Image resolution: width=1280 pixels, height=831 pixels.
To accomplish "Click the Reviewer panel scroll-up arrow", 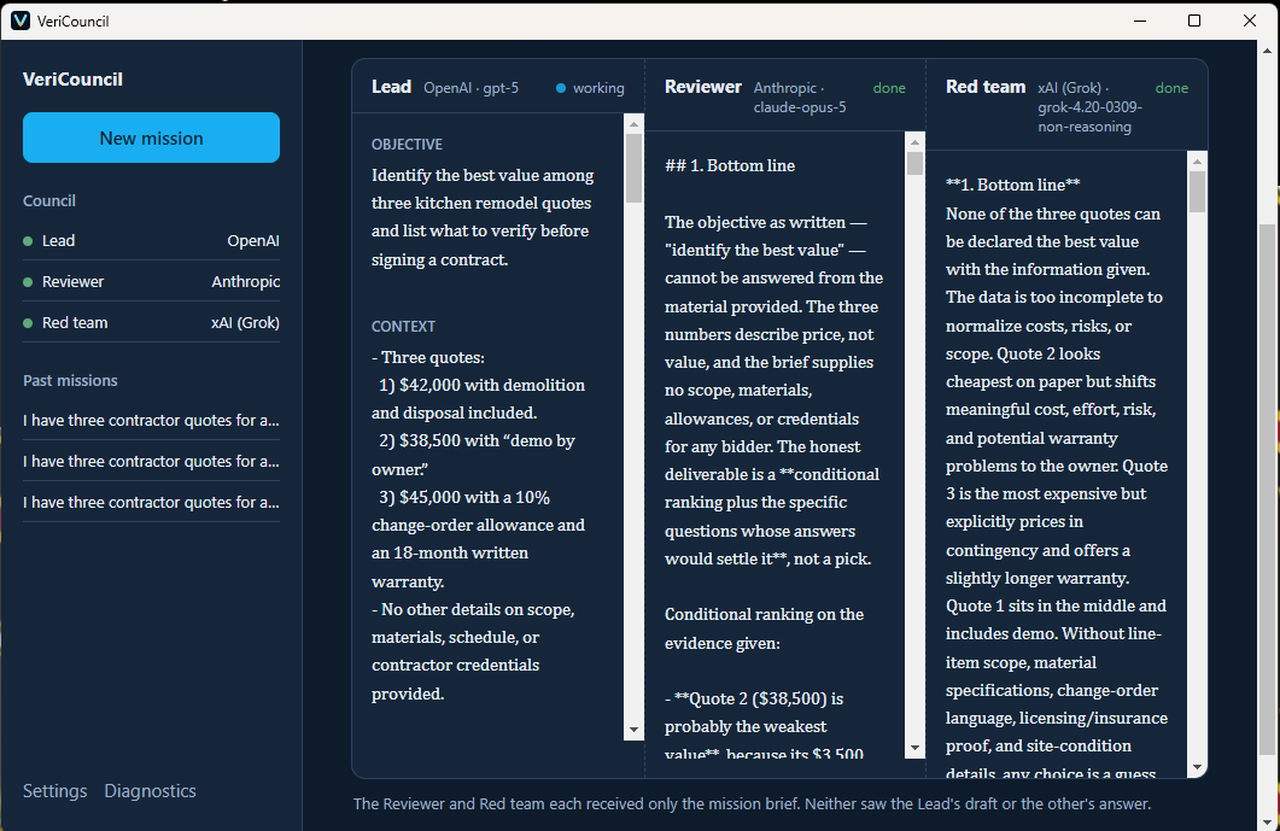I will pyautogui.click(x=915, y=142).
